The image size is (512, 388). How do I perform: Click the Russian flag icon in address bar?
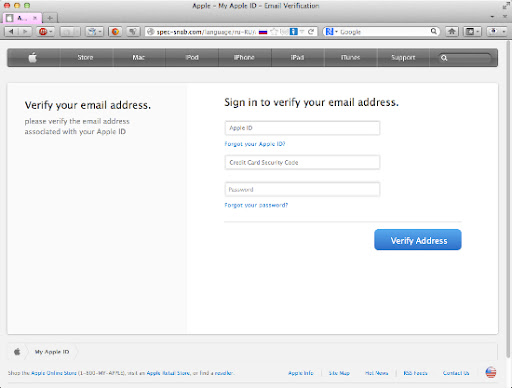coord(263,32)
